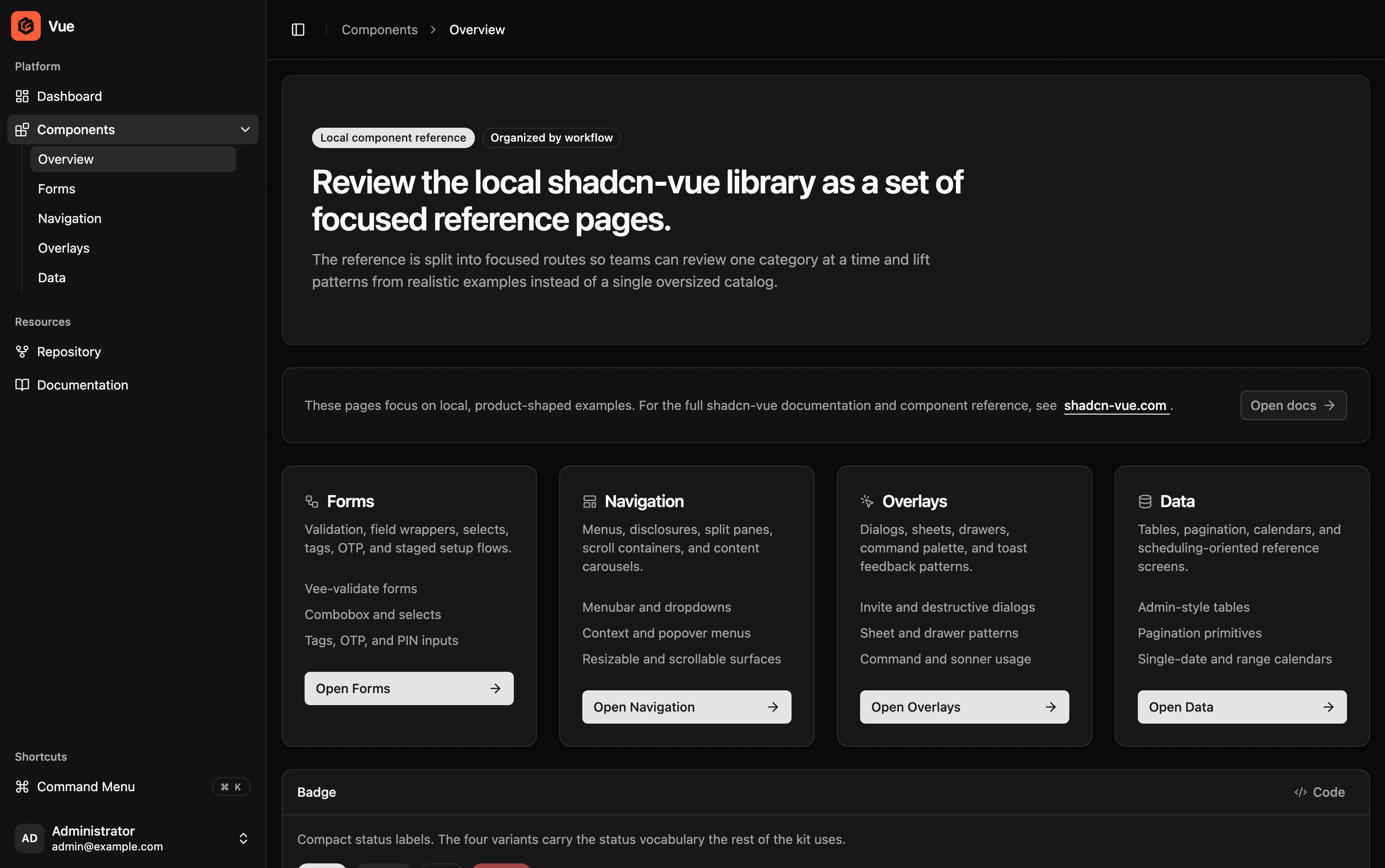Click the code brackets icon beside Code

[x=1301, y=792]
